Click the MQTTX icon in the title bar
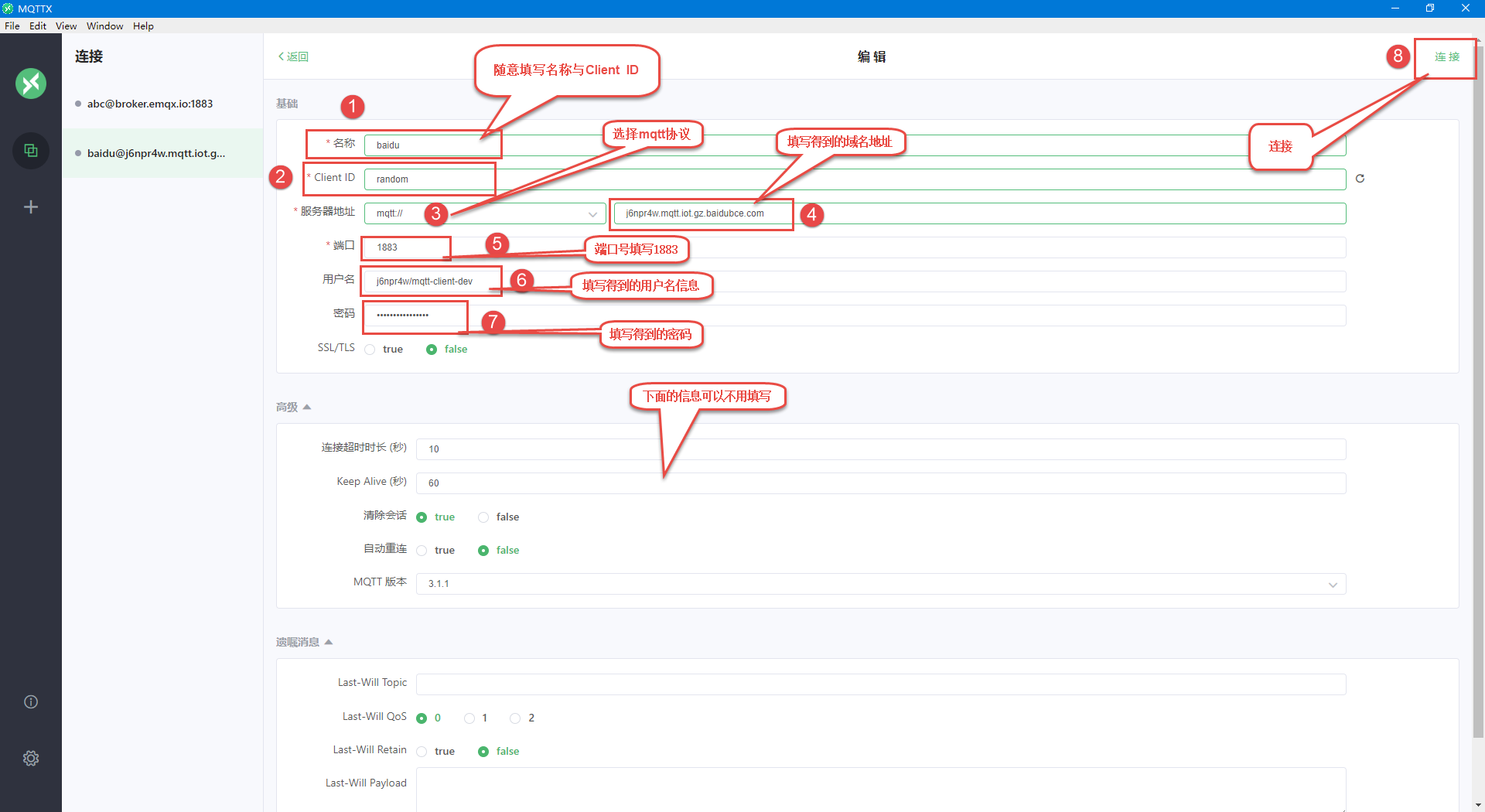This screenshot has height=812, width=1485. [x=8, y=9]
